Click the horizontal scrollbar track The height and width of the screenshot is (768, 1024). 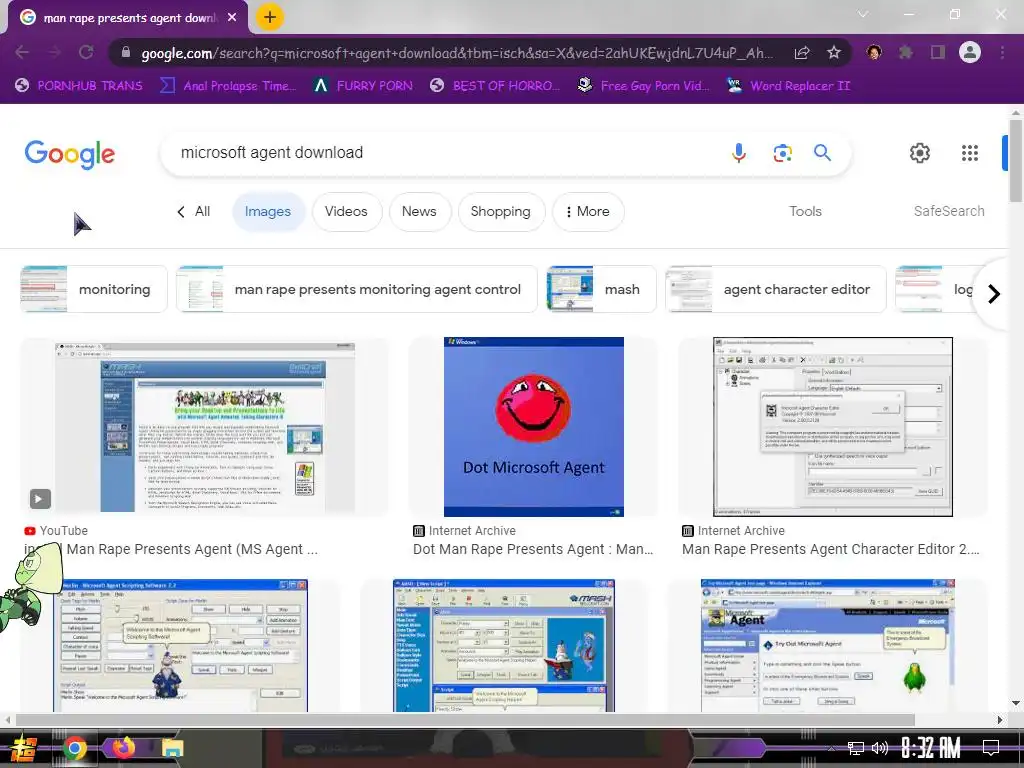click(x=465, y=720)
